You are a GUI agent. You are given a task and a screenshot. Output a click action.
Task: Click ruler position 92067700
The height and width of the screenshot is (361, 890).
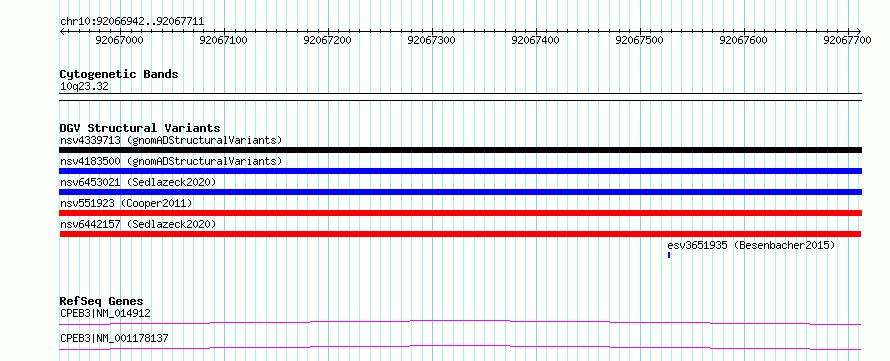point(847,40)
